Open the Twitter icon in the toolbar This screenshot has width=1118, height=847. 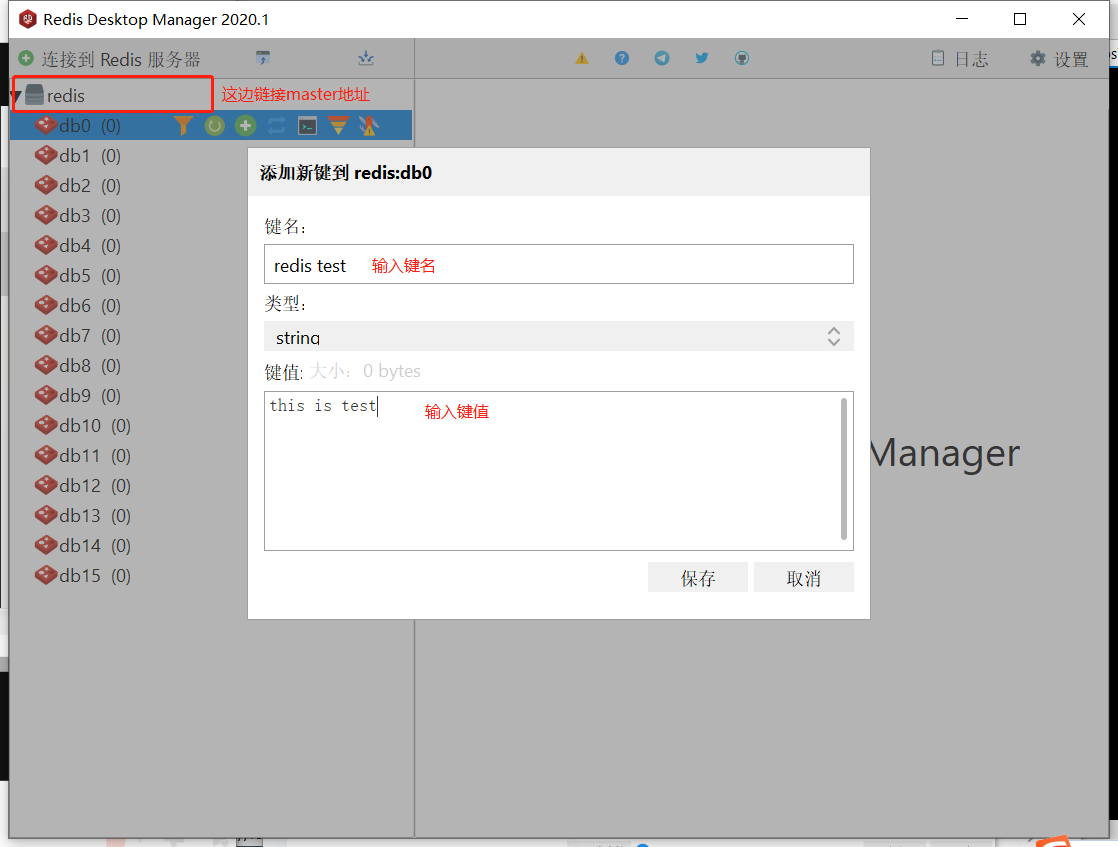pyautogui.click(x=702, y=58)
